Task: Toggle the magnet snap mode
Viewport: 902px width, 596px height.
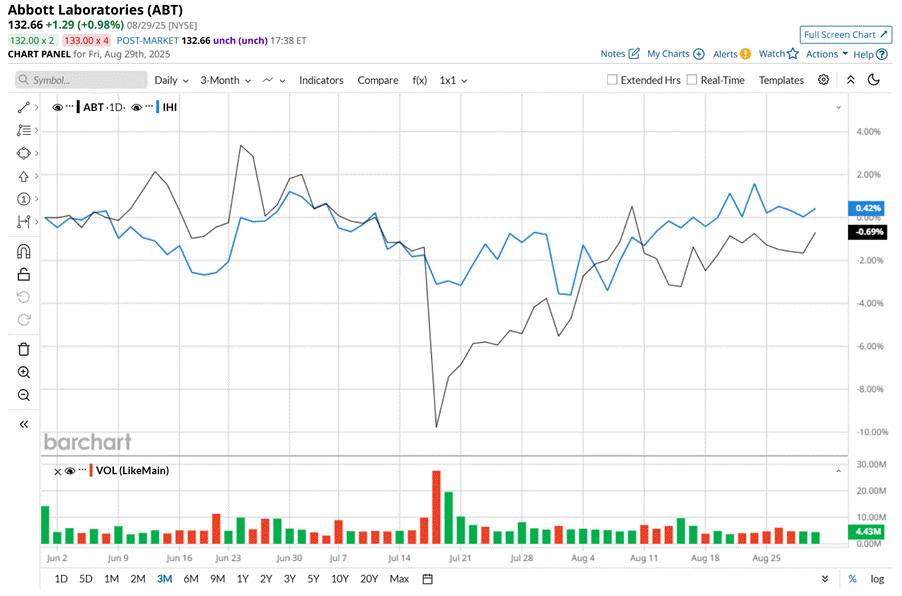Action: coord(24,251)
